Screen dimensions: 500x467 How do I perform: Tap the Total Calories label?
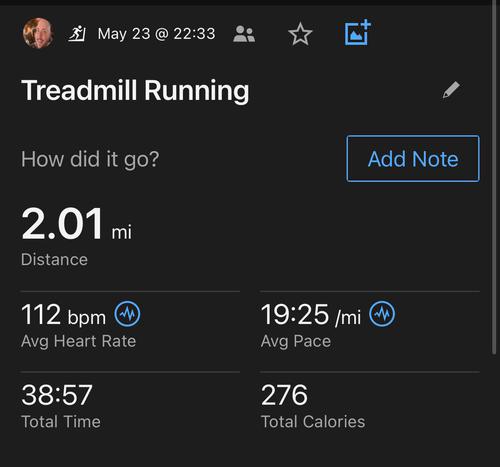point(313,422)
